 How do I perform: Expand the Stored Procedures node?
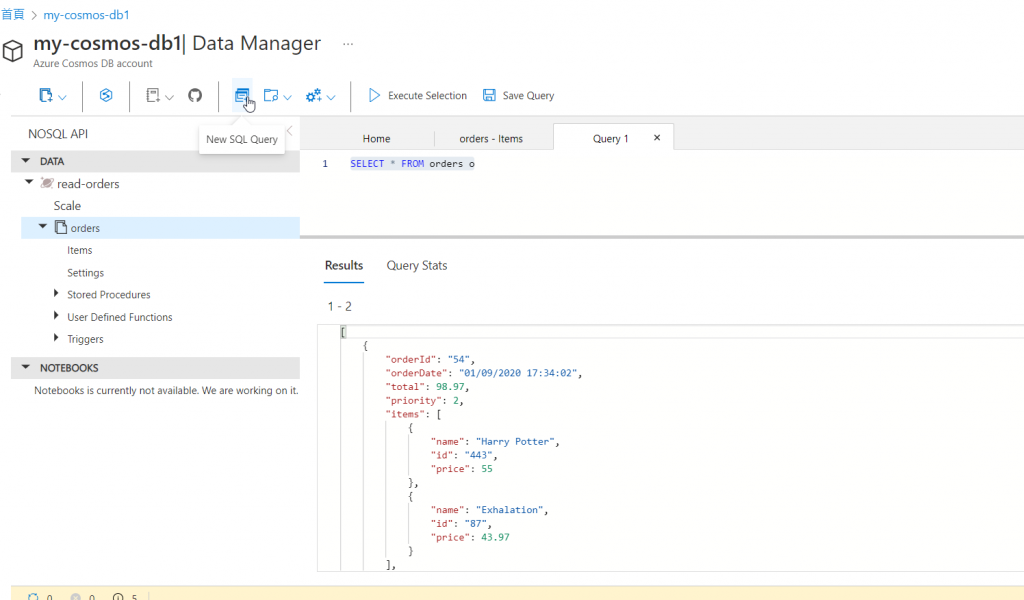[x=56, y=295]
